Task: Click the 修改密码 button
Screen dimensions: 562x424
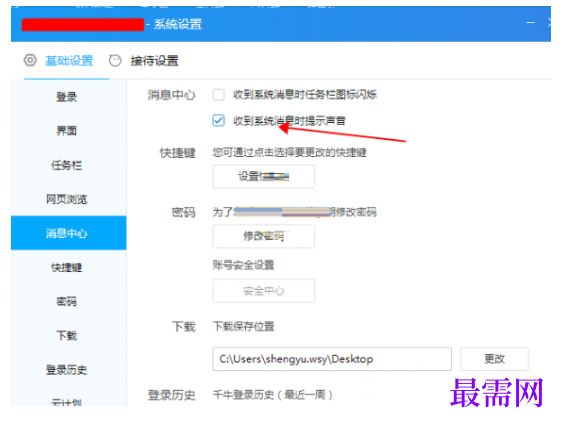Action: tap(264, 236)
